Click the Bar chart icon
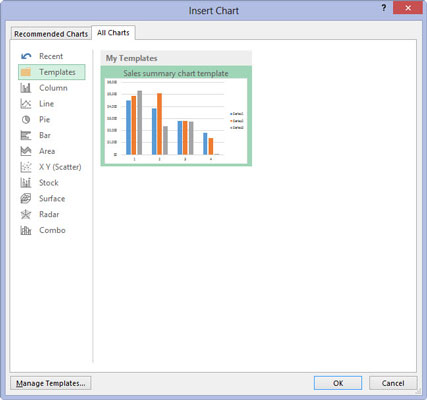This screenshot has width=427, height=400. [x=26, y=135]
